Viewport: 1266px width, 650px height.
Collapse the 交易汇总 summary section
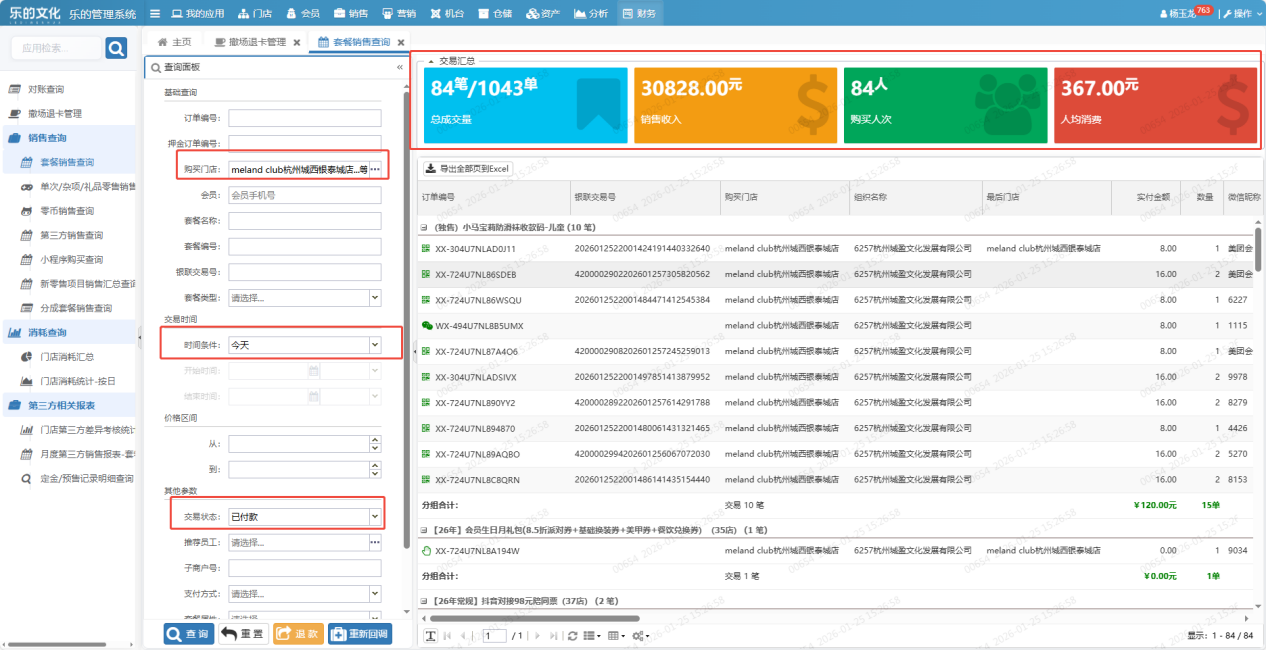tap(431, 61)
